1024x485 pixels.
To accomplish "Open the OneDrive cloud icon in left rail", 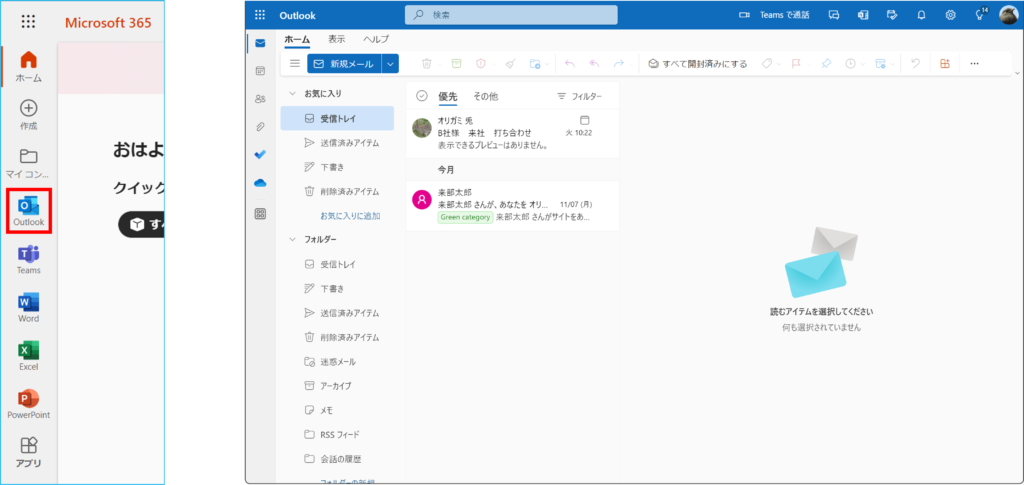I will [260, 183].
